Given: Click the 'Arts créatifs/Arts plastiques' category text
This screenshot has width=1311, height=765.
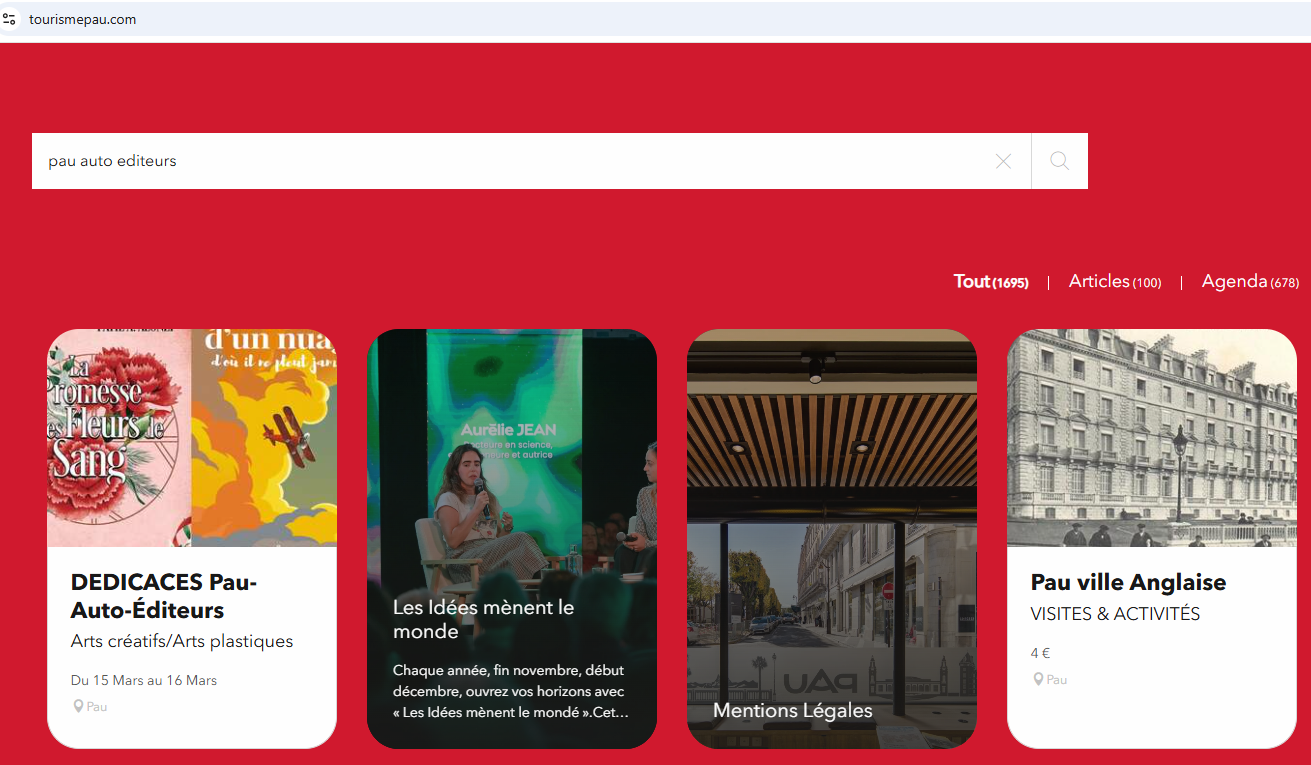Looking at the screenshot, I should click(x=182, y=641).
